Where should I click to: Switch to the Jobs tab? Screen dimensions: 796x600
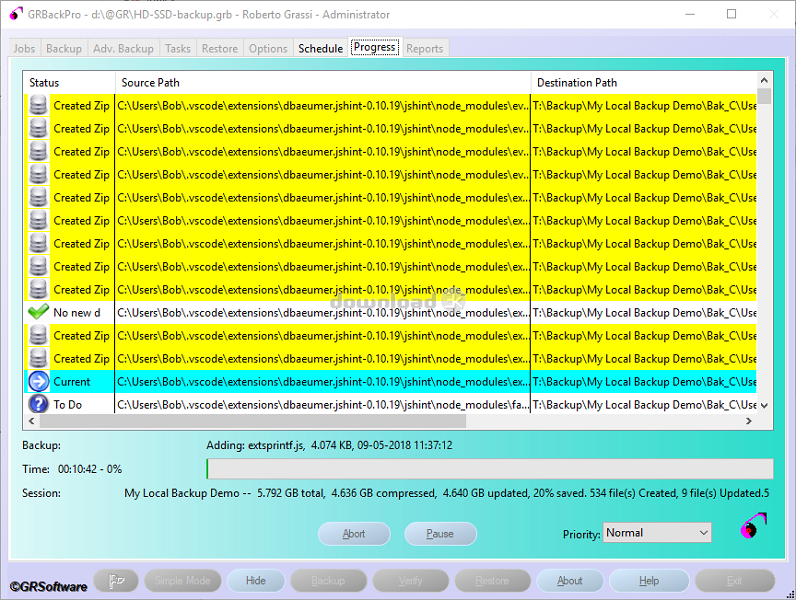(24, 48)
